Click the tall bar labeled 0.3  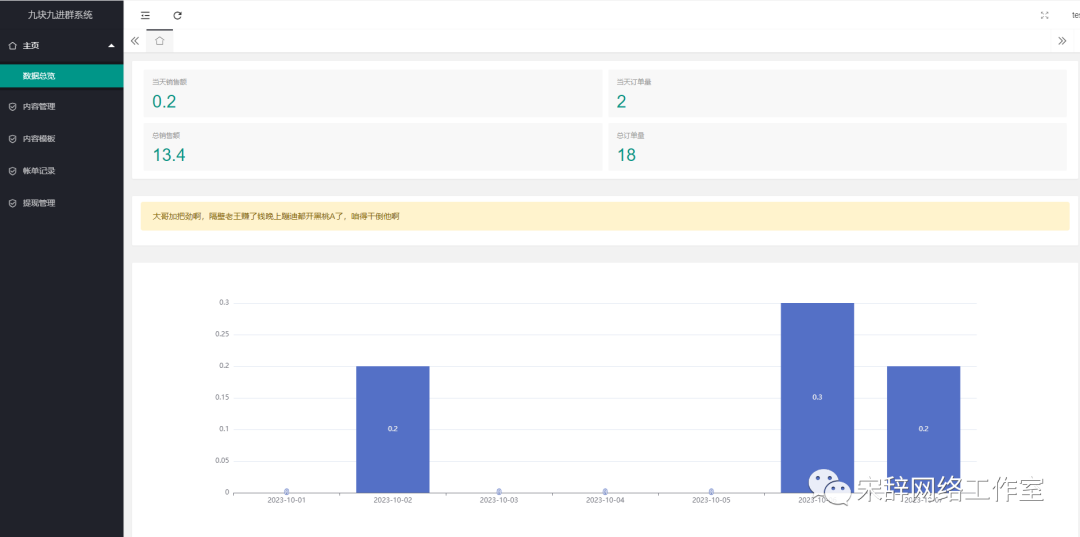pos(817,396)
